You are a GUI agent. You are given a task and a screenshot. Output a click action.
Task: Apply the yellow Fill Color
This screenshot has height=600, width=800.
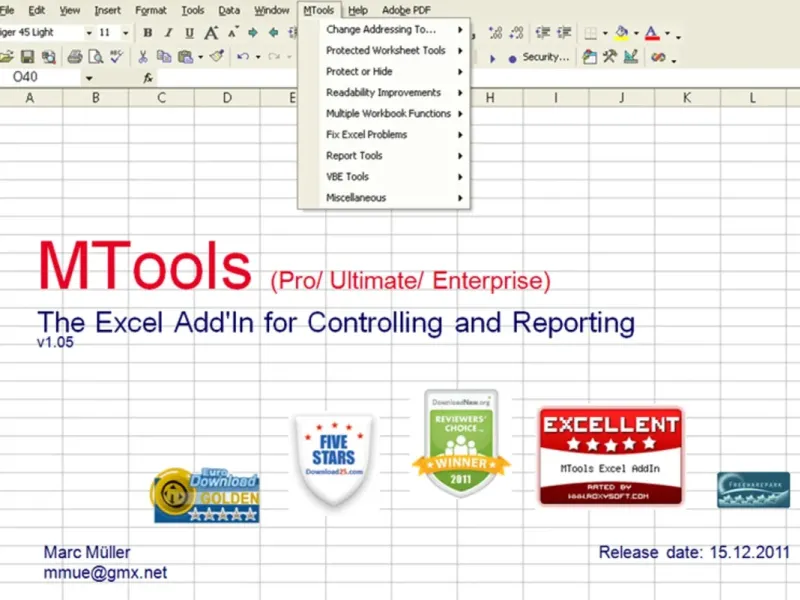[x=621, y=33]
